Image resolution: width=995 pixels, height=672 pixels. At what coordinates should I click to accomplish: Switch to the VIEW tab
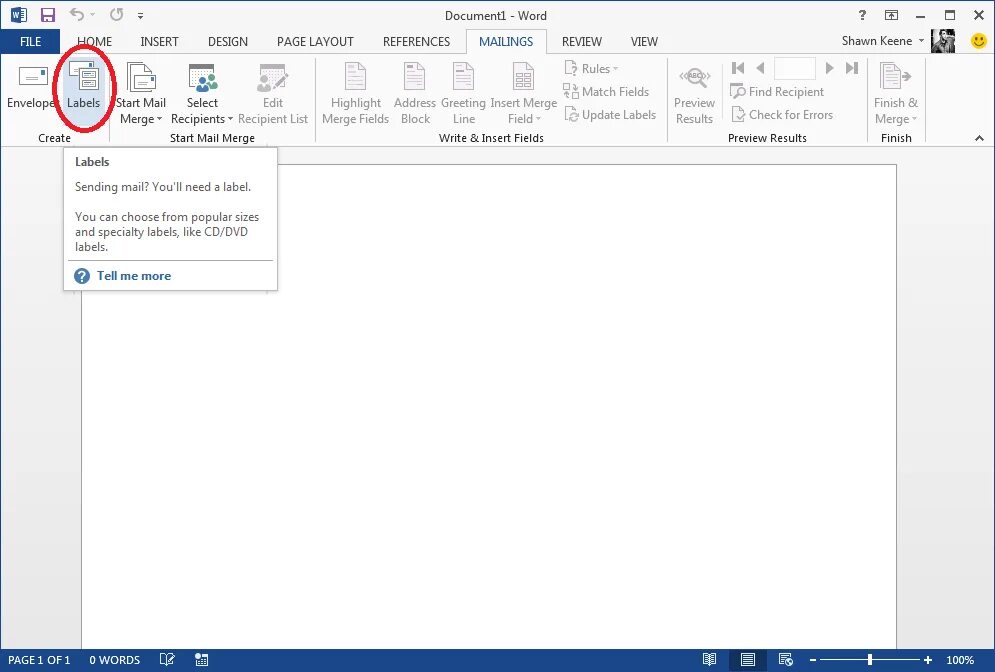point(644,42)
